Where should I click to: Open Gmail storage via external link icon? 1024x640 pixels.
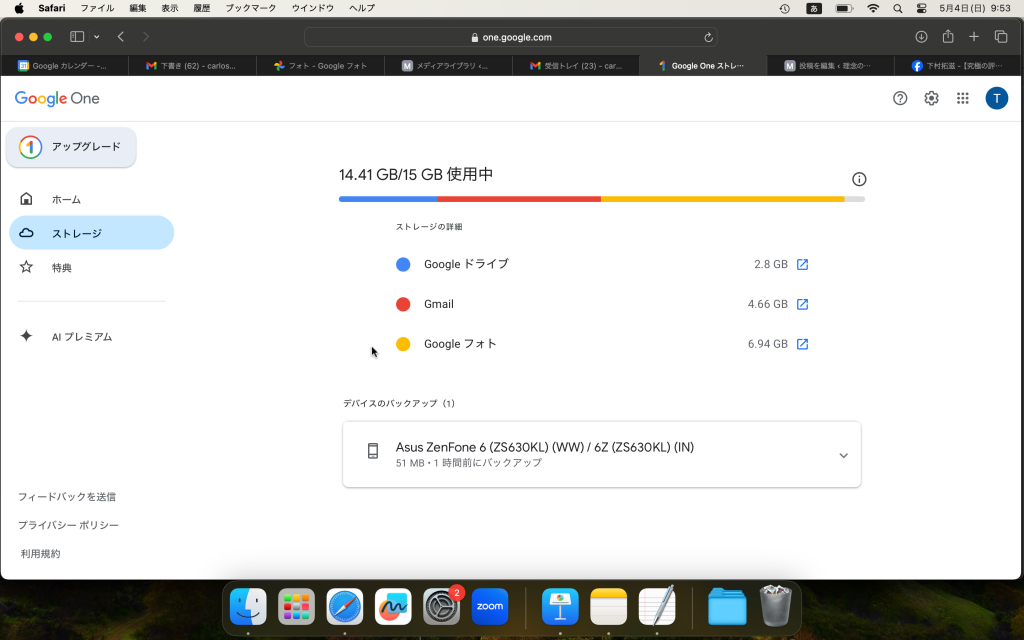pyautogui.click(x=803, y=304)
